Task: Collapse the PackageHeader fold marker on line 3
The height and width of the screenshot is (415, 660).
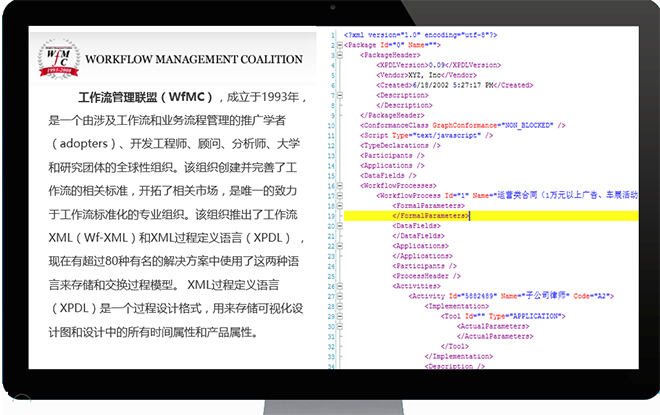Action: click(340, 55)
